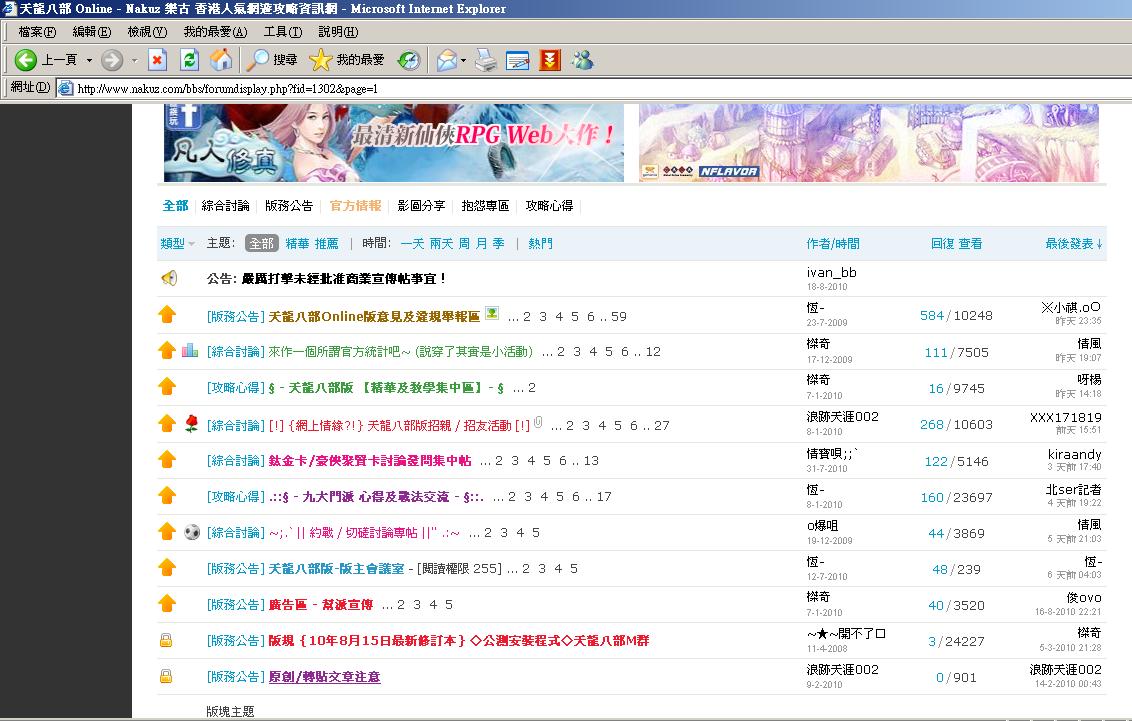Select 影圖分享 category tab
Image resolution: width=1132 pixels, height=721 pixels.
pyautogui.click(x=421, y=206)
